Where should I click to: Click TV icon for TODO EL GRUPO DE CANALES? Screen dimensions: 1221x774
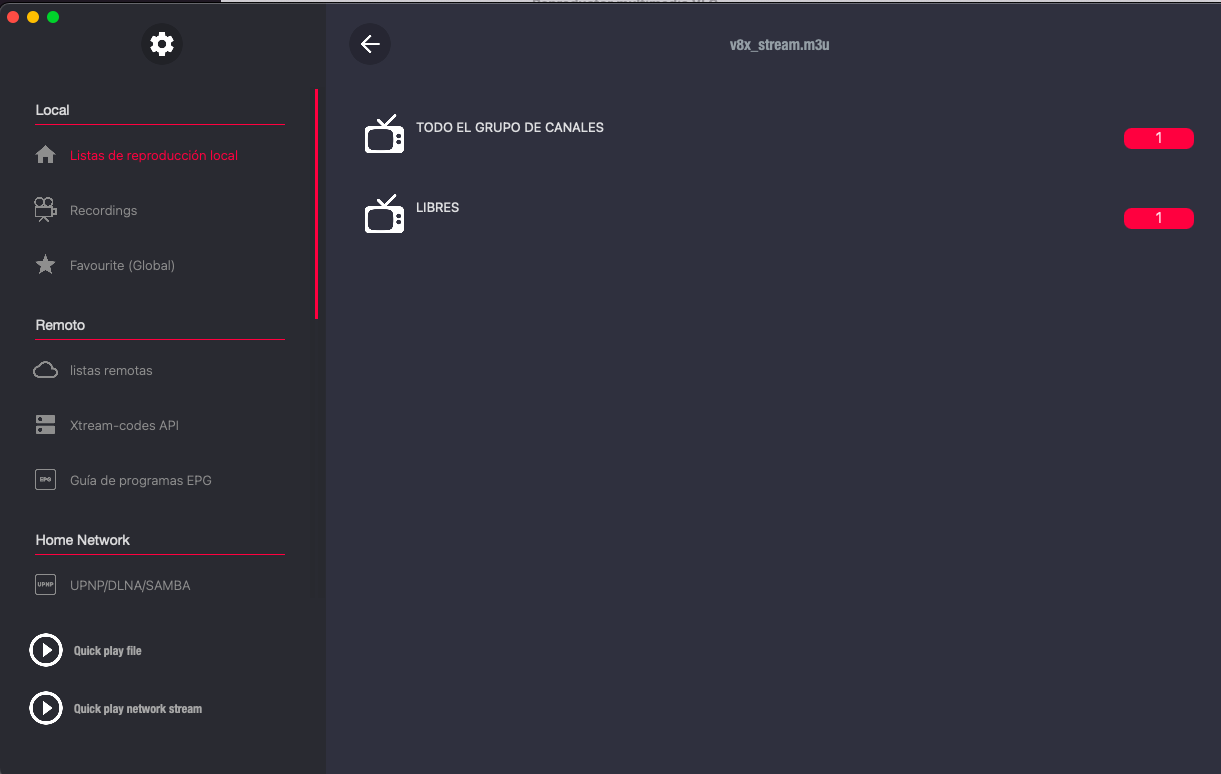point(384,135)
